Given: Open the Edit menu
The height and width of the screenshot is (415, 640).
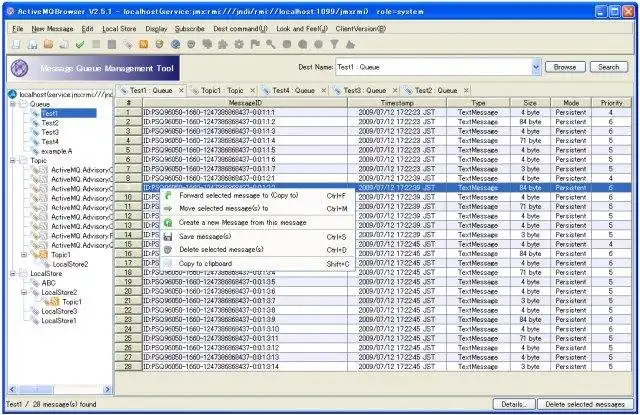Looking at the screenshot, I should tap(87, 29).
